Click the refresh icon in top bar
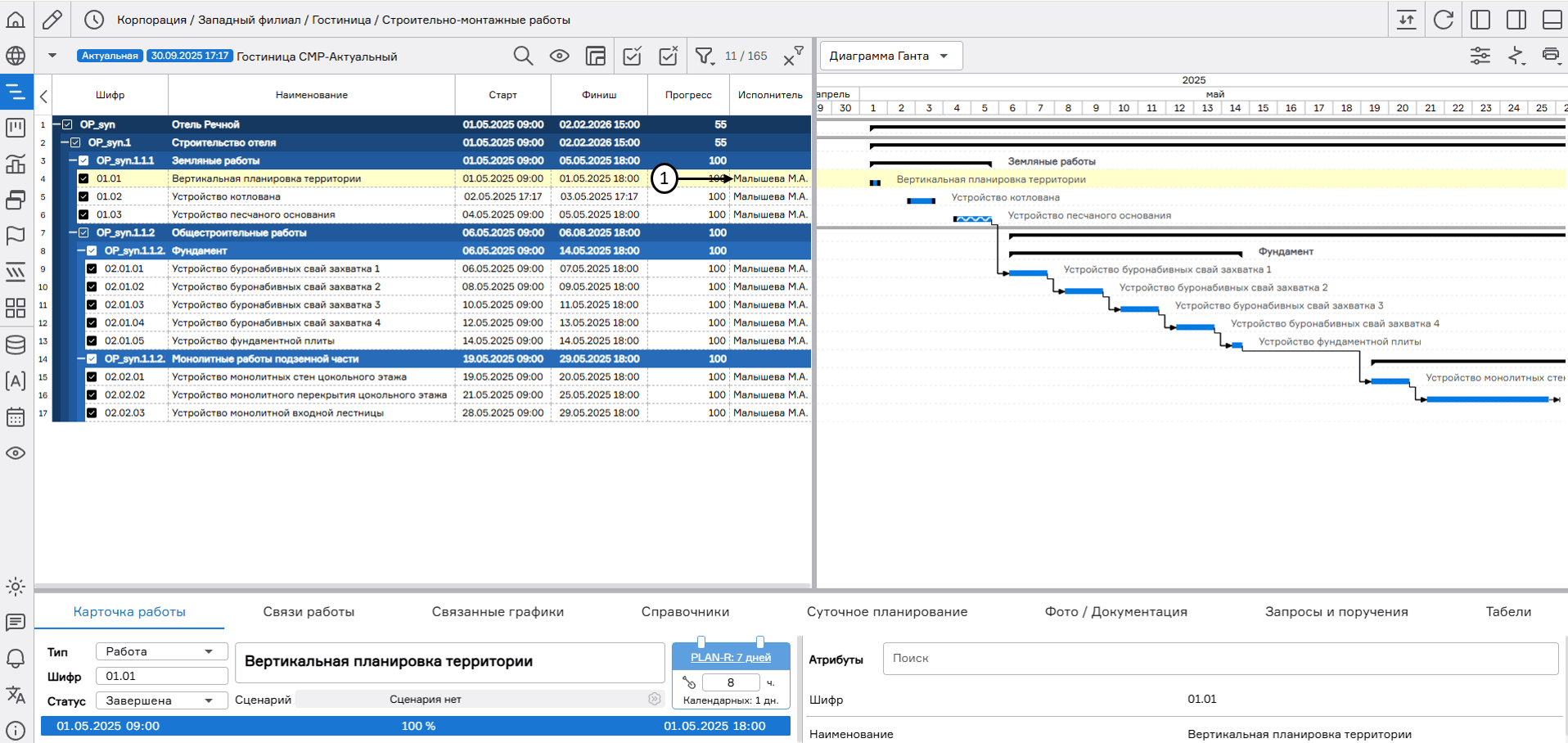 (1444, 20)
